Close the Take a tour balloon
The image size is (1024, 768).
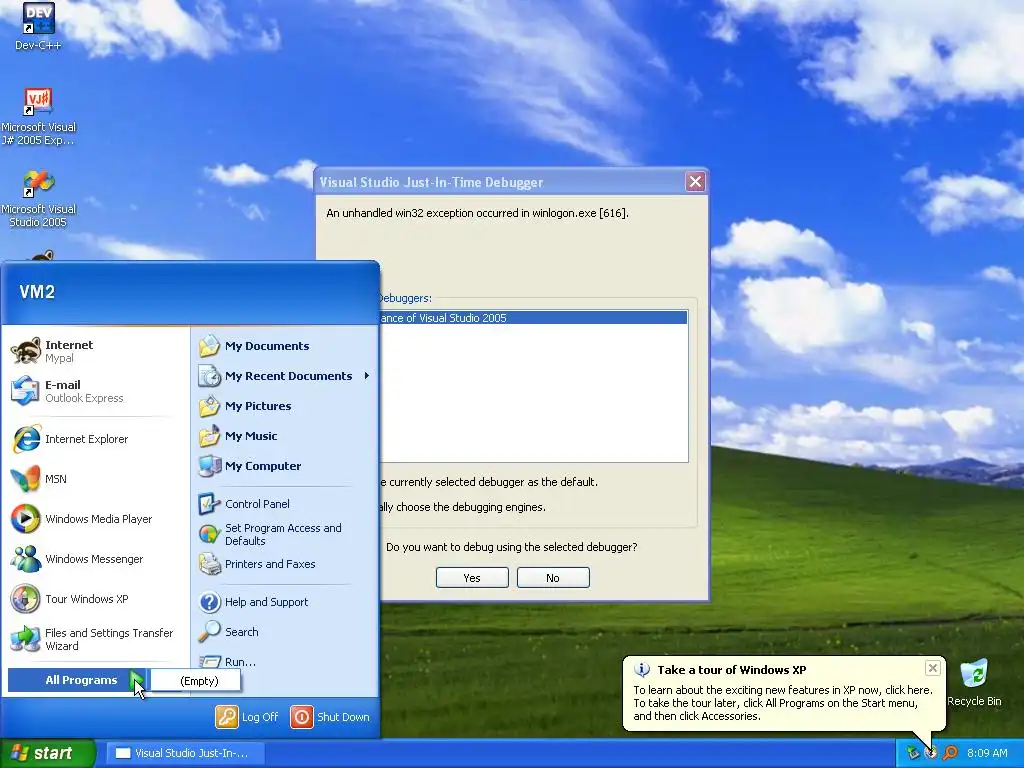click(x=933, y=667)
